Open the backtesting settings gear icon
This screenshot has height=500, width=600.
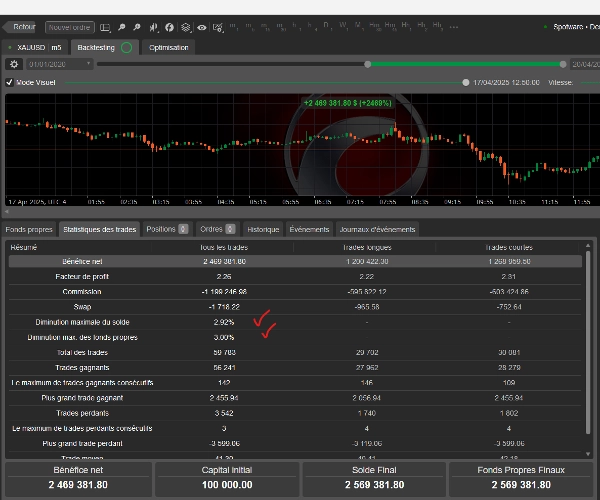[x=15, y=64]
